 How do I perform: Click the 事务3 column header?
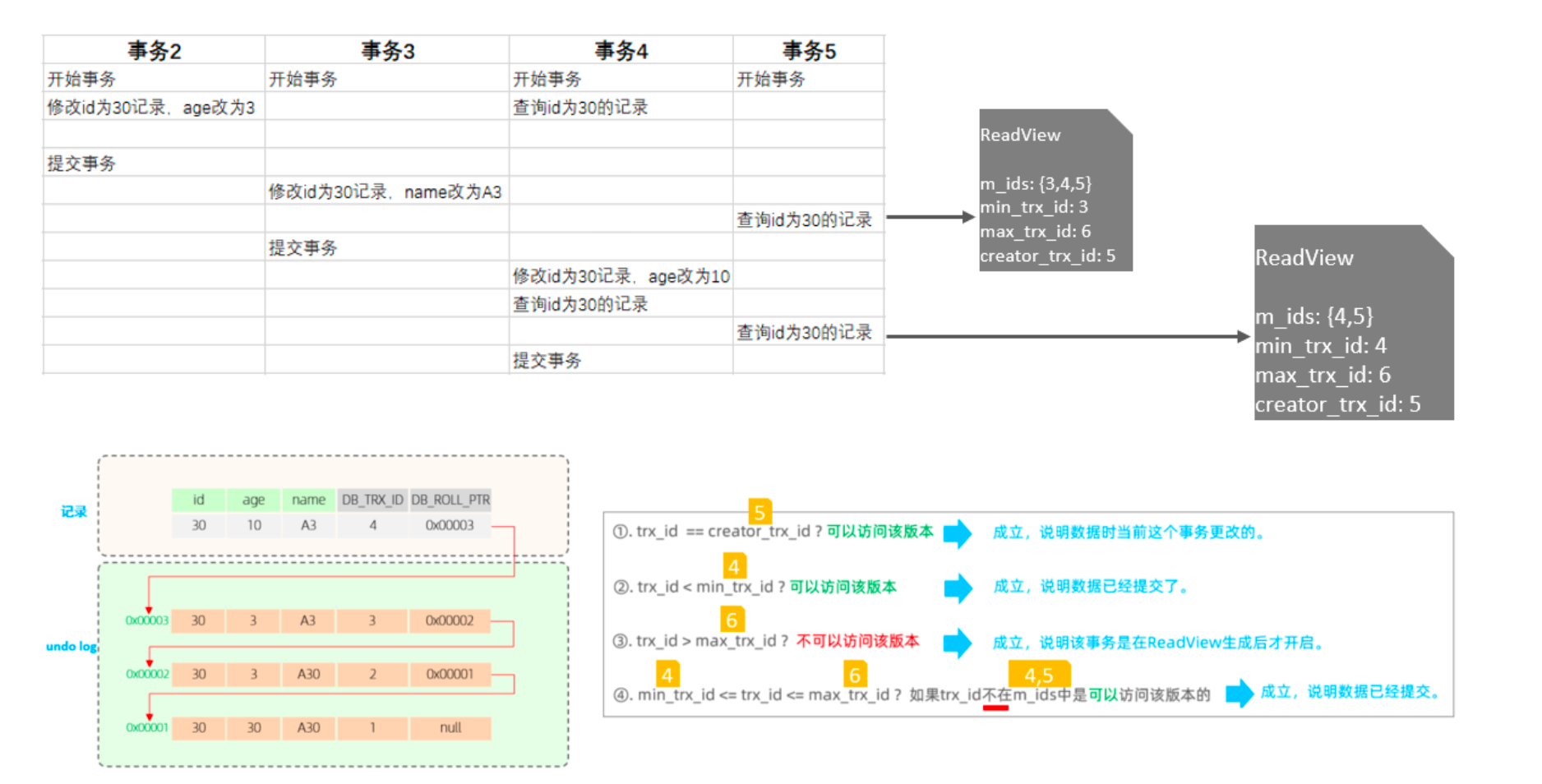pyautogui.click(x=387, y=50)
